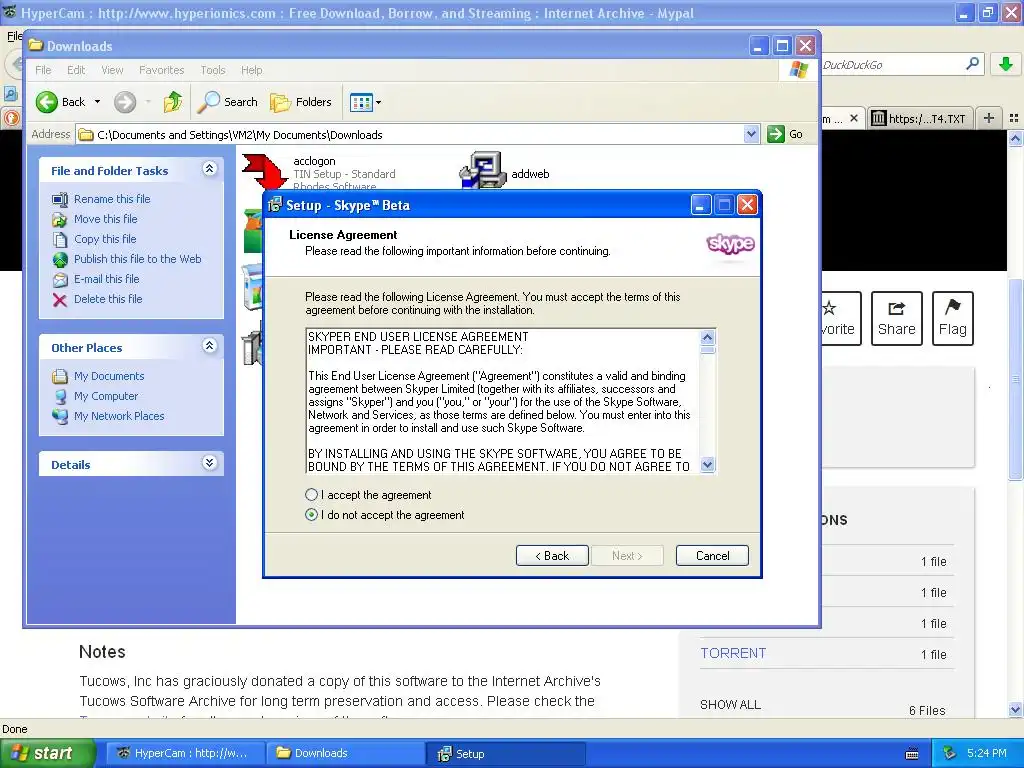Collapse the File and Folder Tasks panel
This screenshot has height=768, width=1024.
pyautogui.click(x=210, y=169)
